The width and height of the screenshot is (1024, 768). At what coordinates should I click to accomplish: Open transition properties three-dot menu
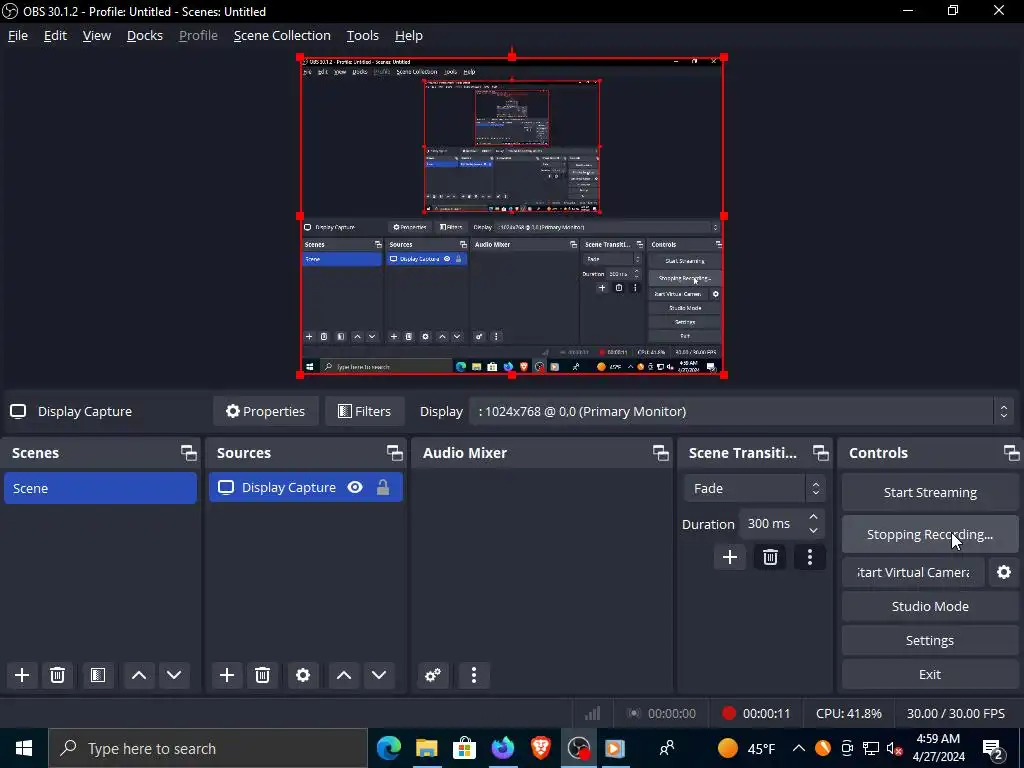[x=810, y=557]
